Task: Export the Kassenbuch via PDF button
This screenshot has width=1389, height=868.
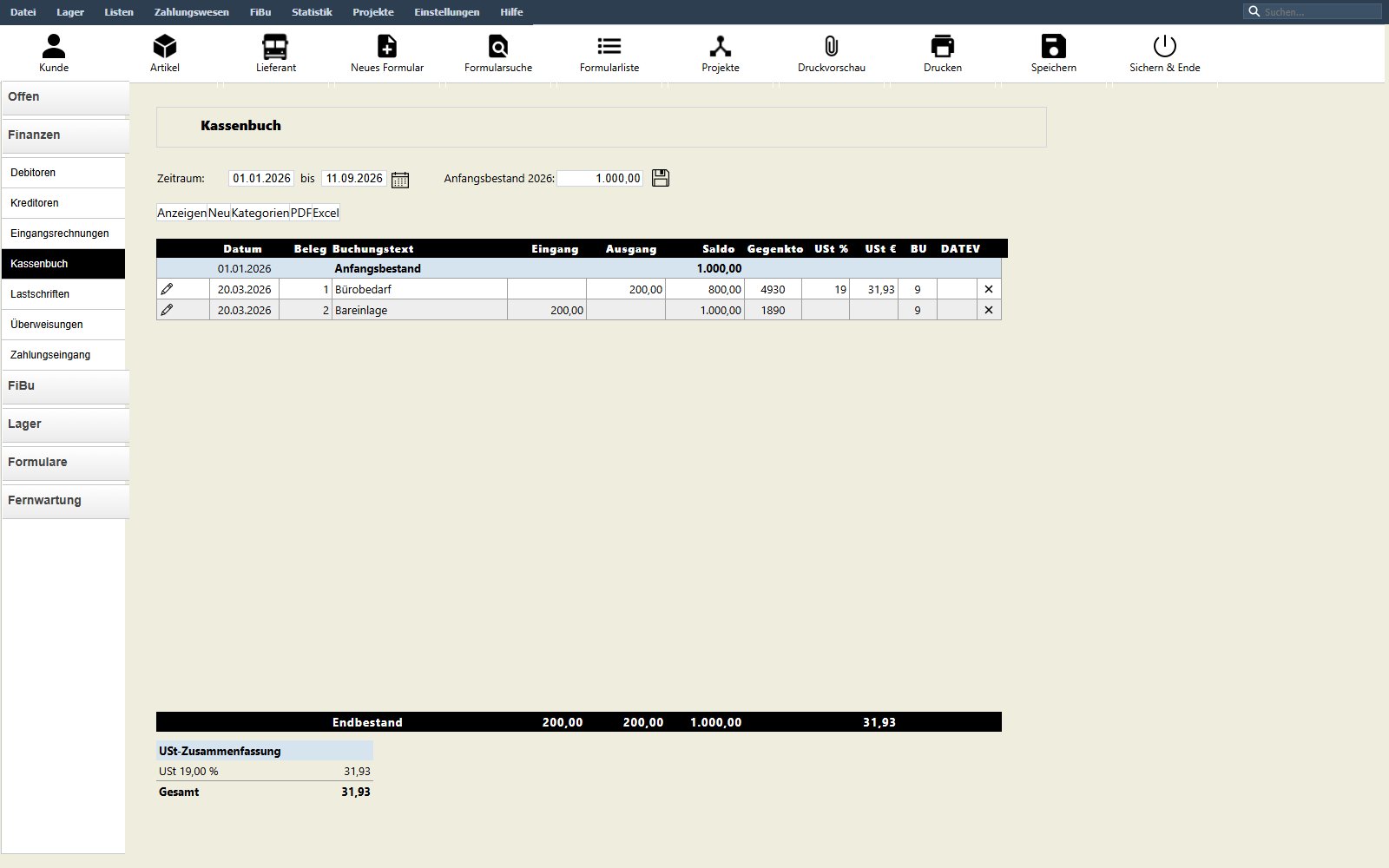Action: pyautogui.click(x=301, y=213)
